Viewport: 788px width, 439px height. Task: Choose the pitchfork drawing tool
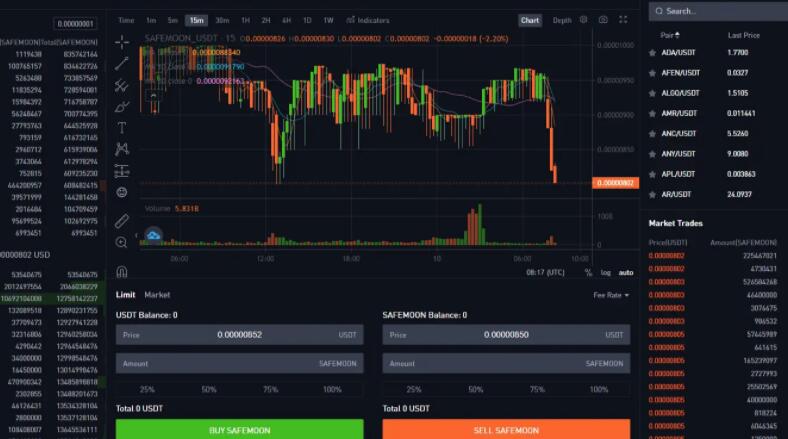point(122,85)
